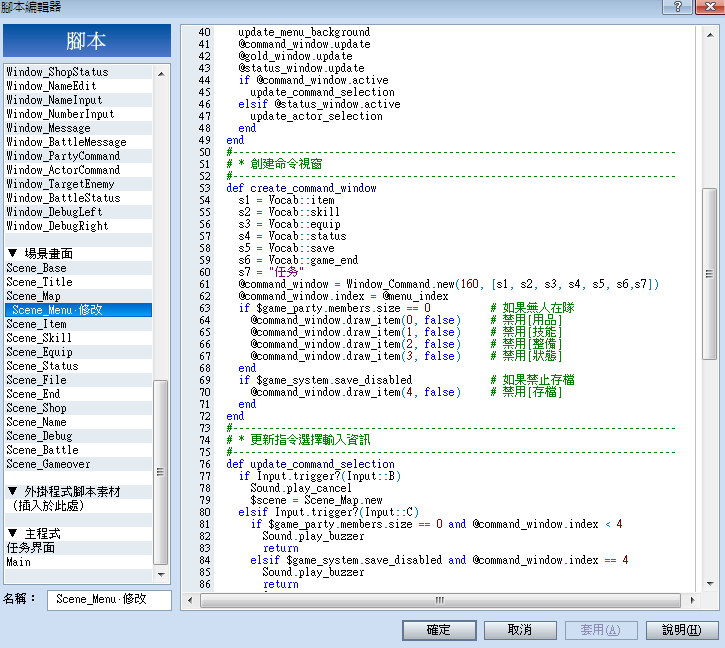This screenshot has height=648, width=725.
Task: Click code line def update_command_selection
Action: click(310, 464)
